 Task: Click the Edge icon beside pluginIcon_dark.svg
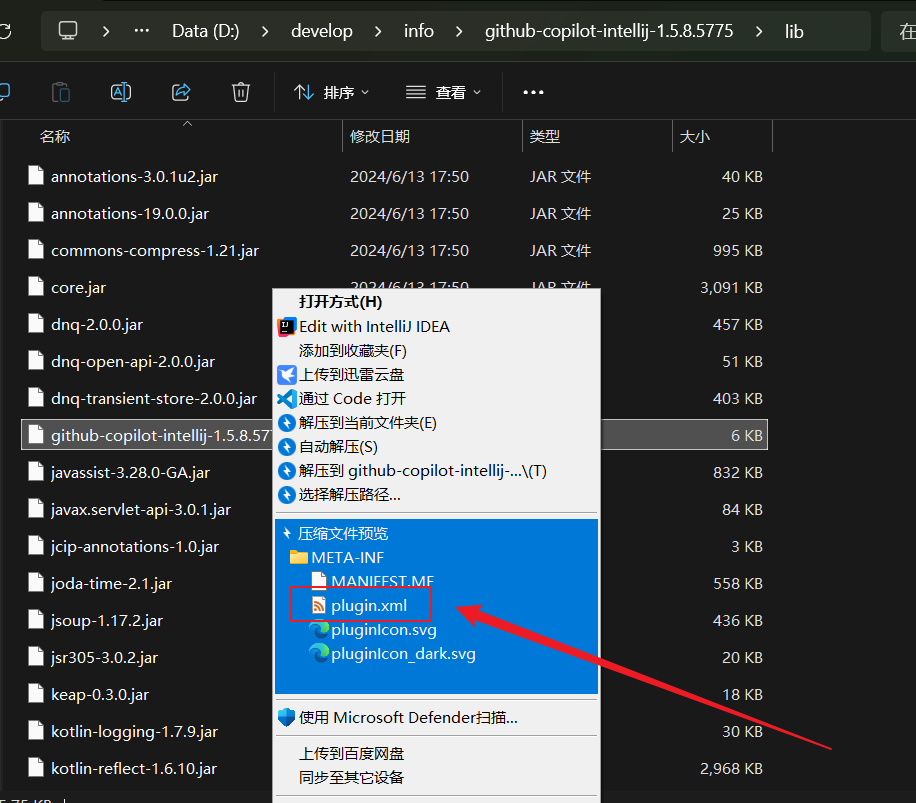(319, 653)
